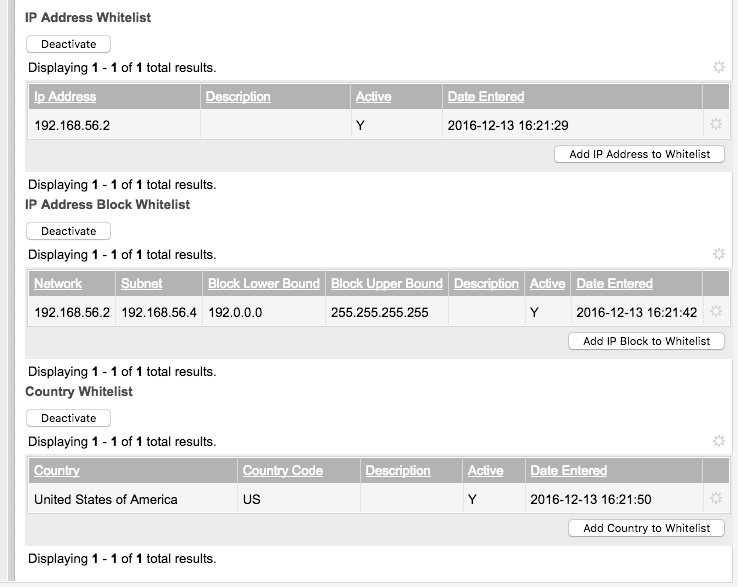Image resolution: width=738 pixels, height=587 pixels.
Task: Sort by Ip Address column header
Action: coord(65,96)
